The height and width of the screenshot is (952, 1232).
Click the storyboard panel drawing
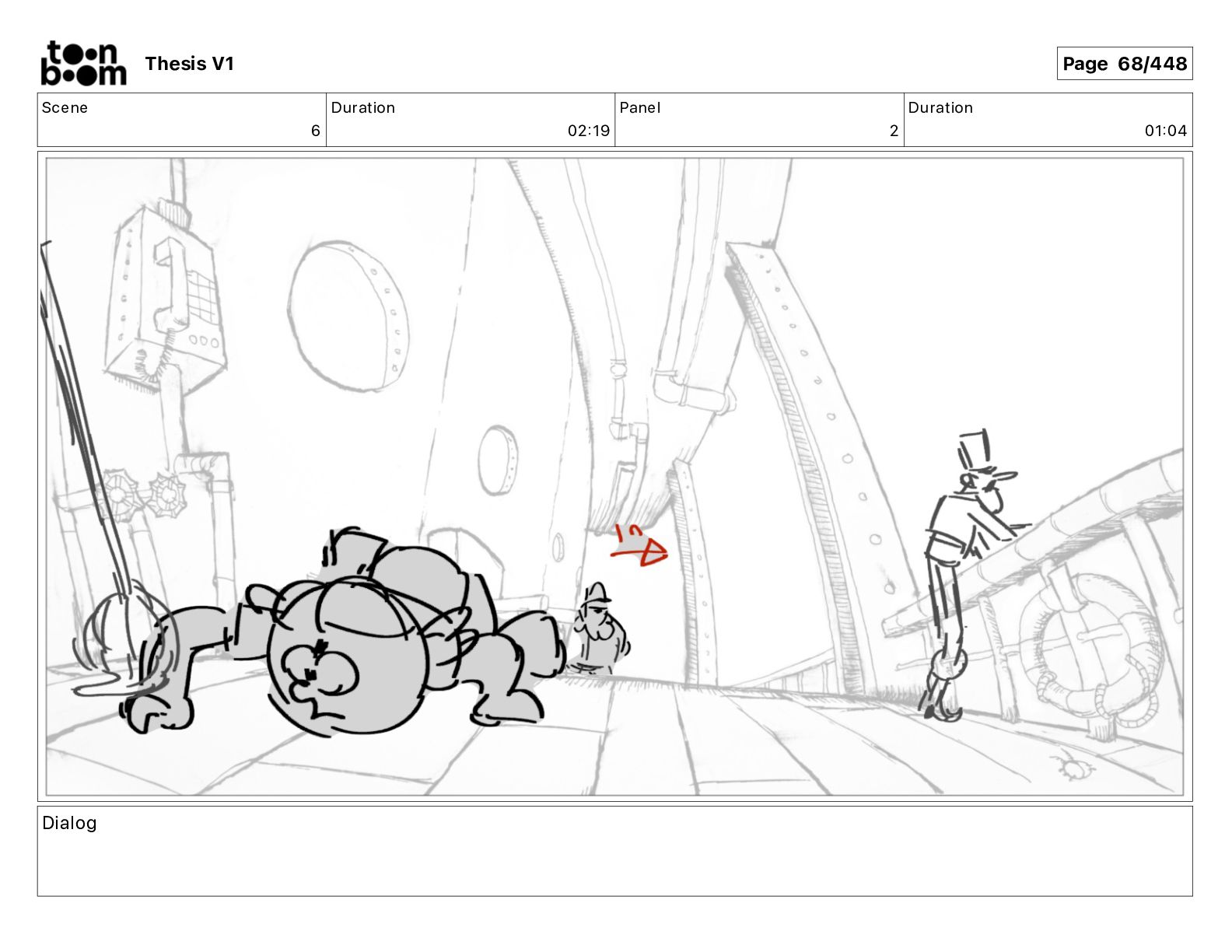(614, 477)
